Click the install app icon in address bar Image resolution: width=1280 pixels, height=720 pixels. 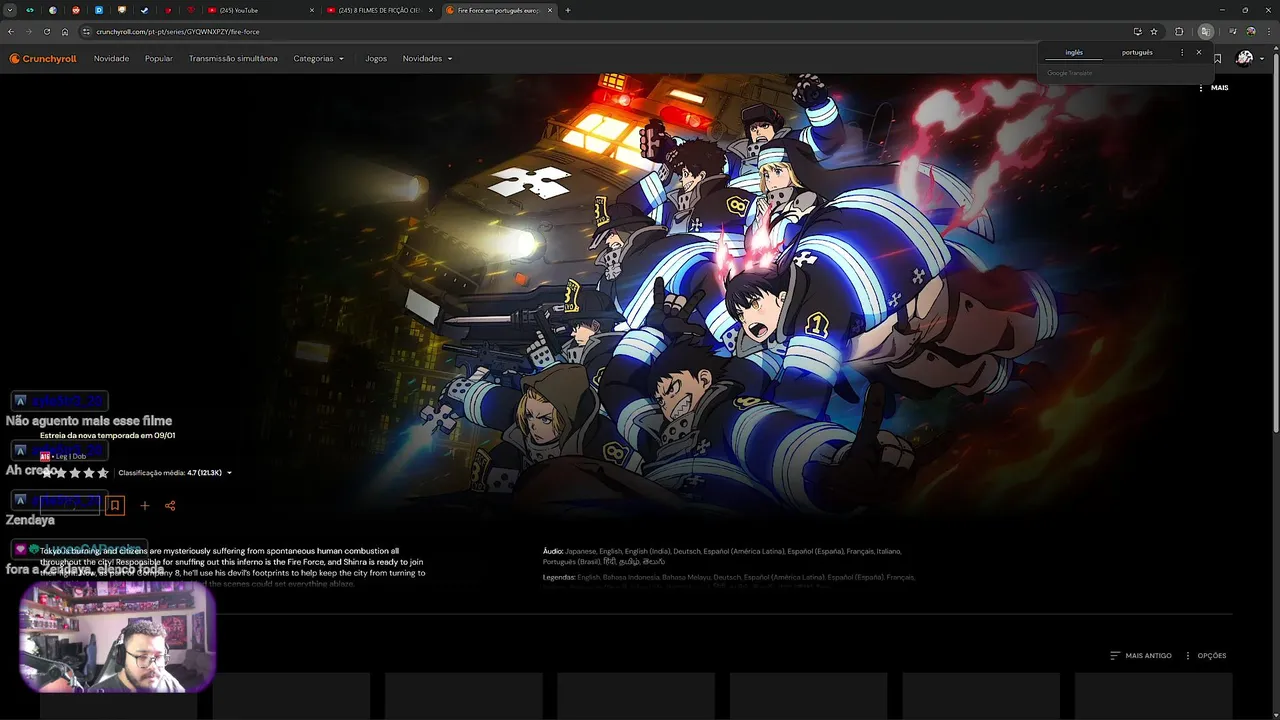[x=1137, y=31]
